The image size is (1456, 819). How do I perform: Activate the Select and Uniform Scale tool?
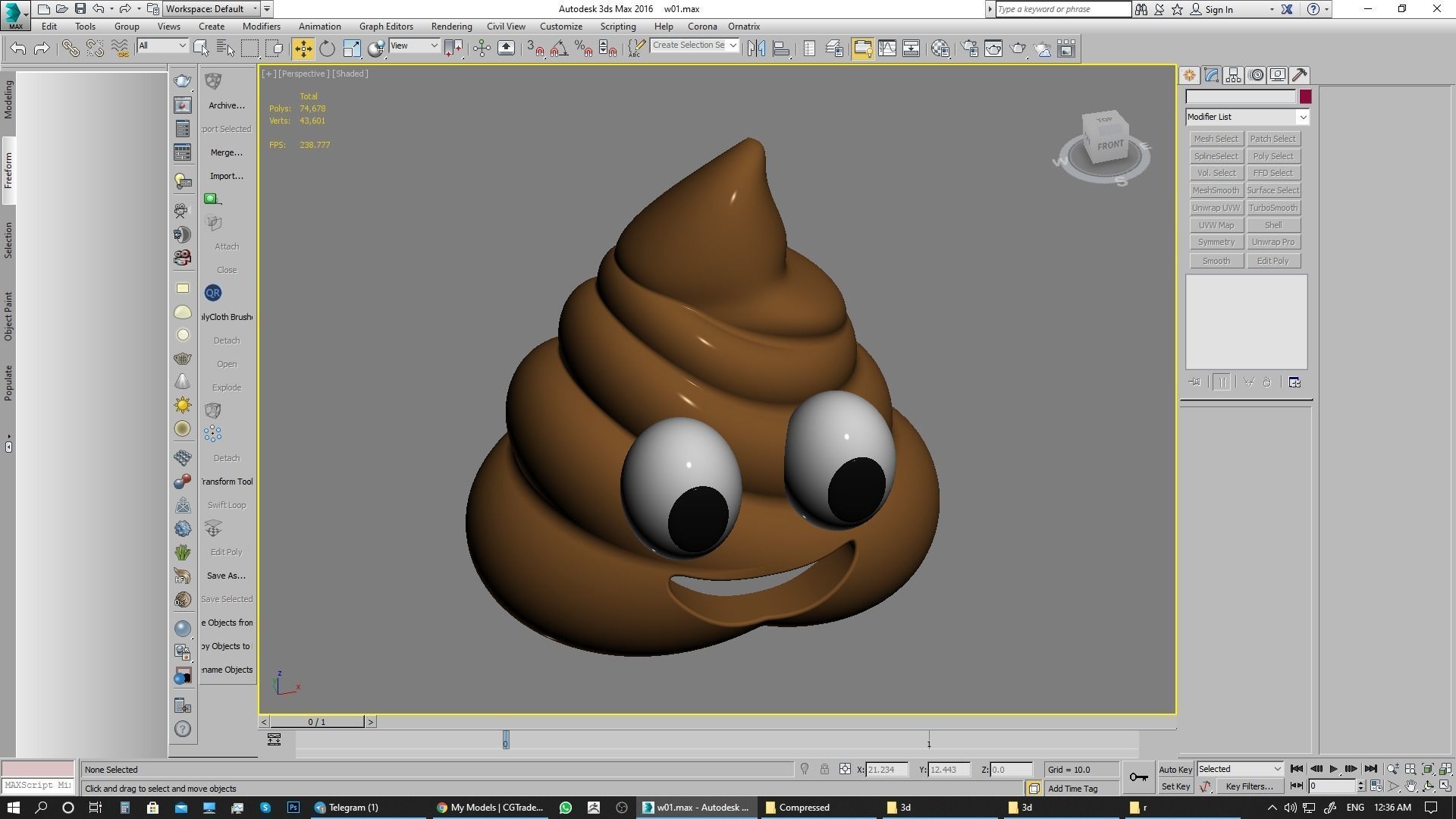pyautogui.click(x=351, y=49)
